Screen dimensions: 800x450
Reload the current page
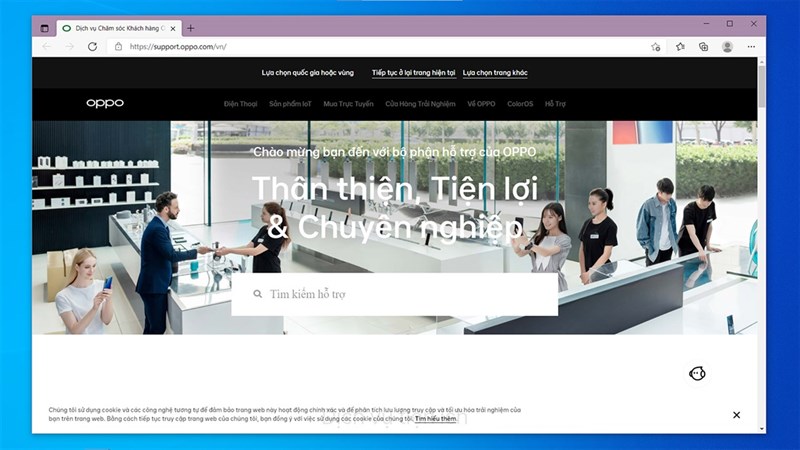(x=92, y=46)
